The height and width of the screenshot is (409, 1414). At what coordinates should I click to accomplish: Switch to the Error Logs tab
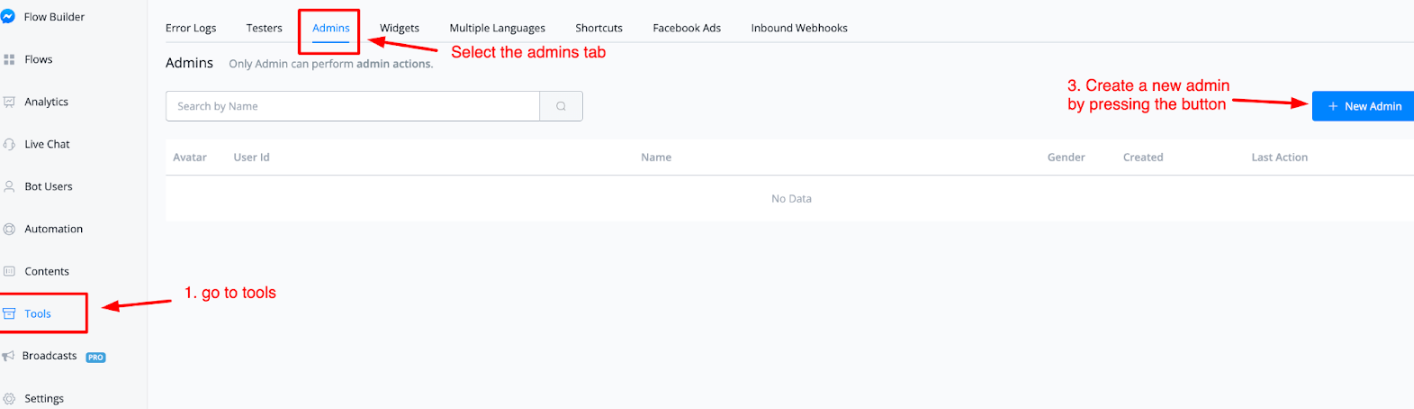190,28
